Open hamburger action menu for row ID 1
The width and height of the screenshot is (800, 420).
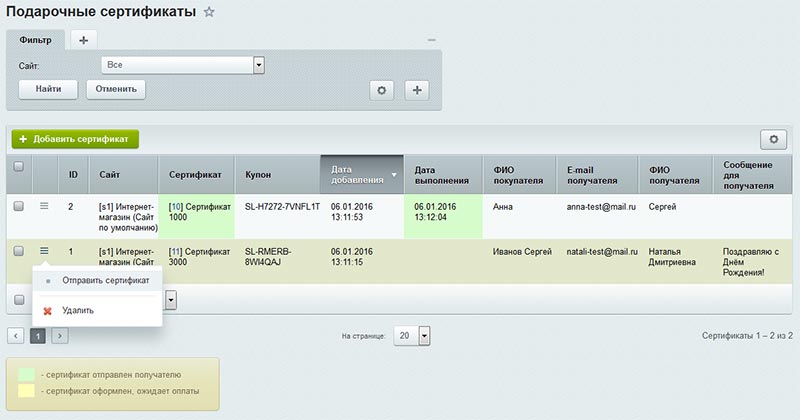(x=44, y=251)
